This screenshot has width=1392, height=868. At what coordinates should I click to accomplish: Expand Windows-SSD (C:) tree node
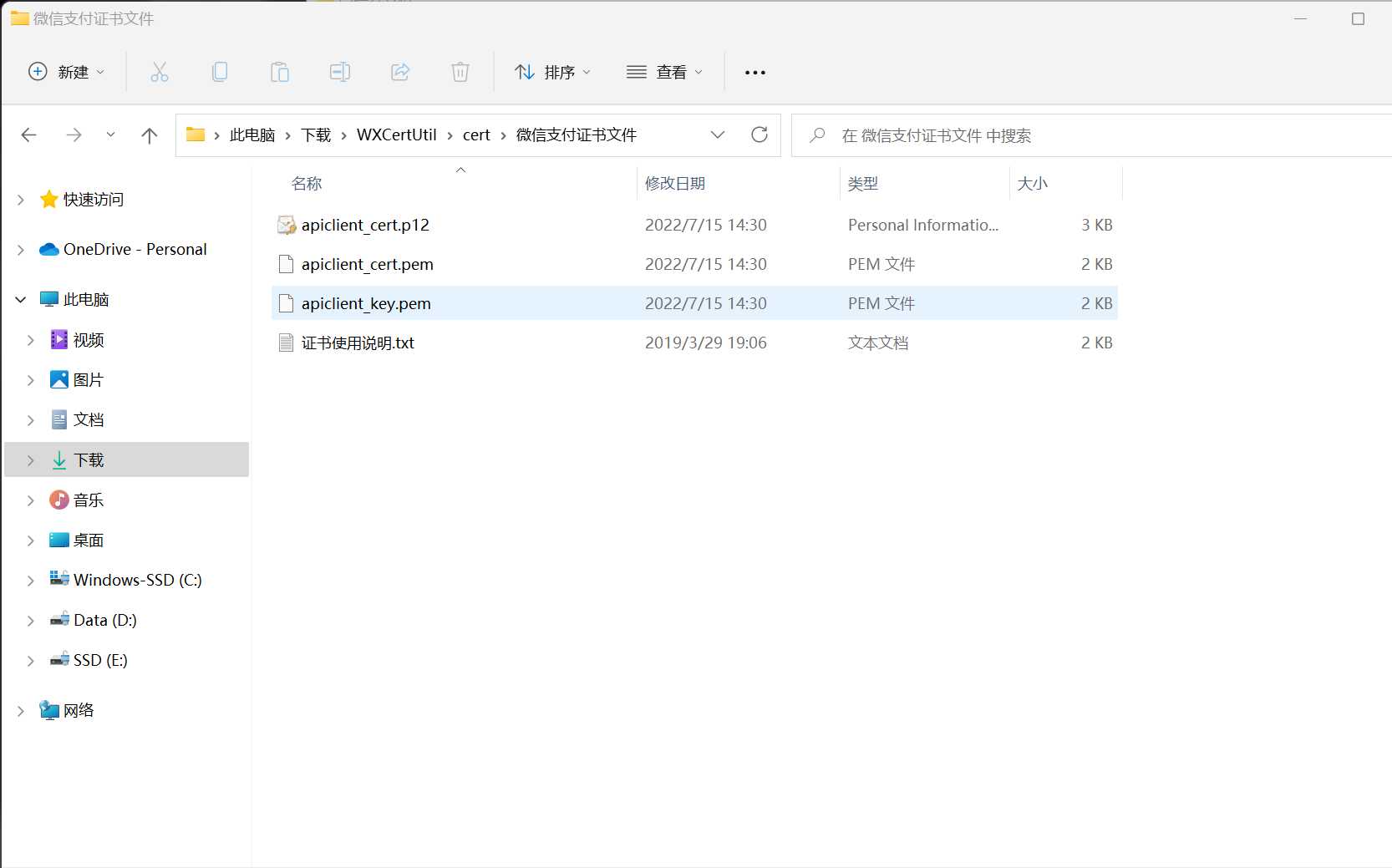(x=31, y=580)
